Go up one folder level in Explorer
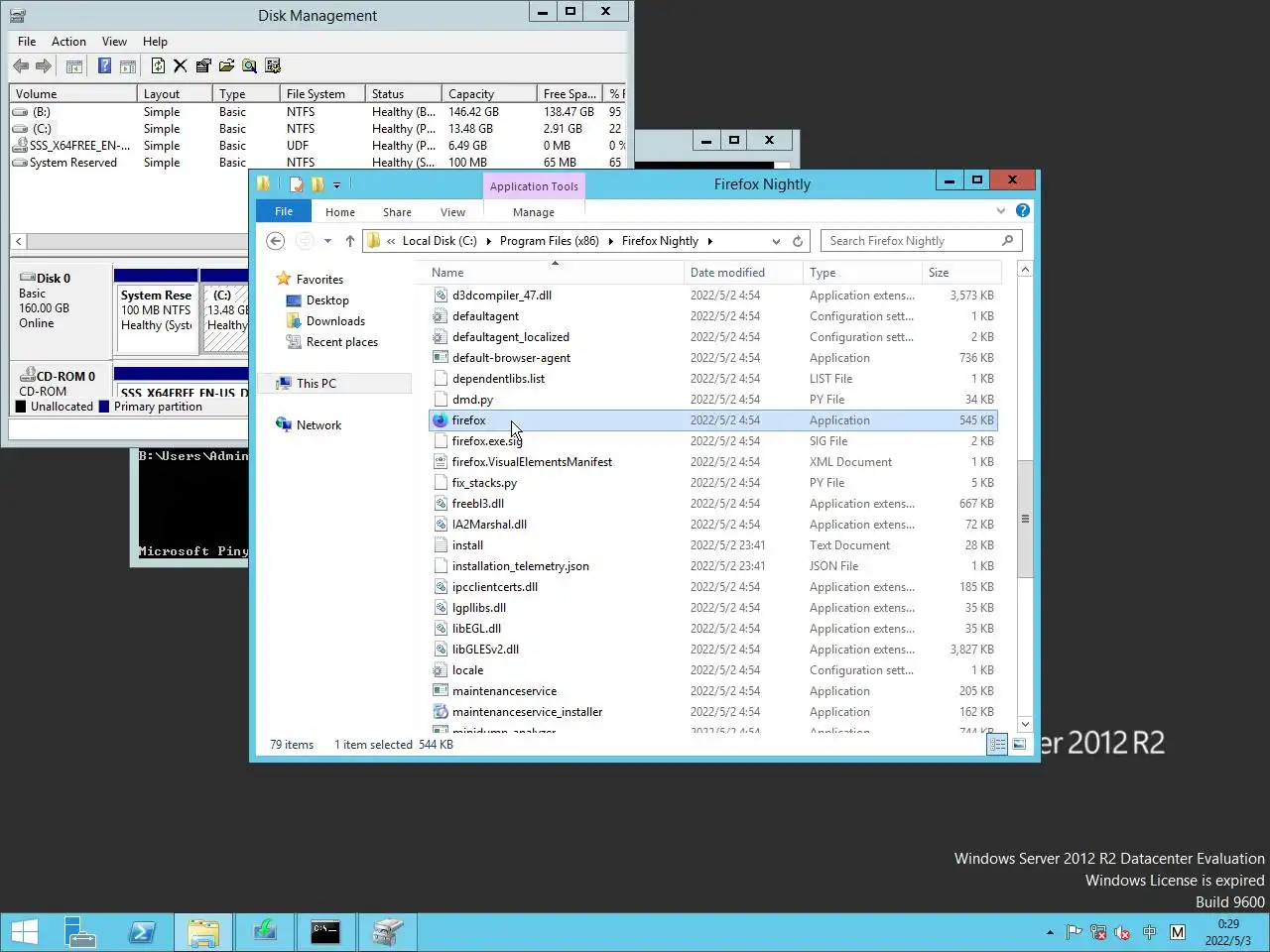The height and width of the screenshot is (952, 1270). [350, 241]
